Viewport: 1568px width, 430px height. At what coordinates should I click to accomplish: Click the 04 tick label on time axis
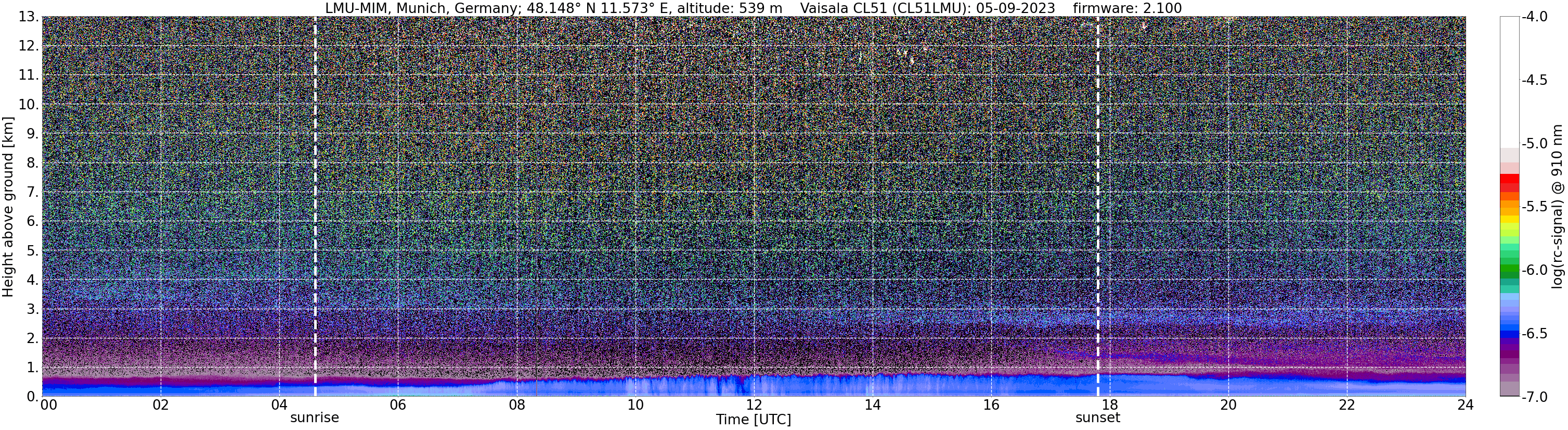(279, 405)
